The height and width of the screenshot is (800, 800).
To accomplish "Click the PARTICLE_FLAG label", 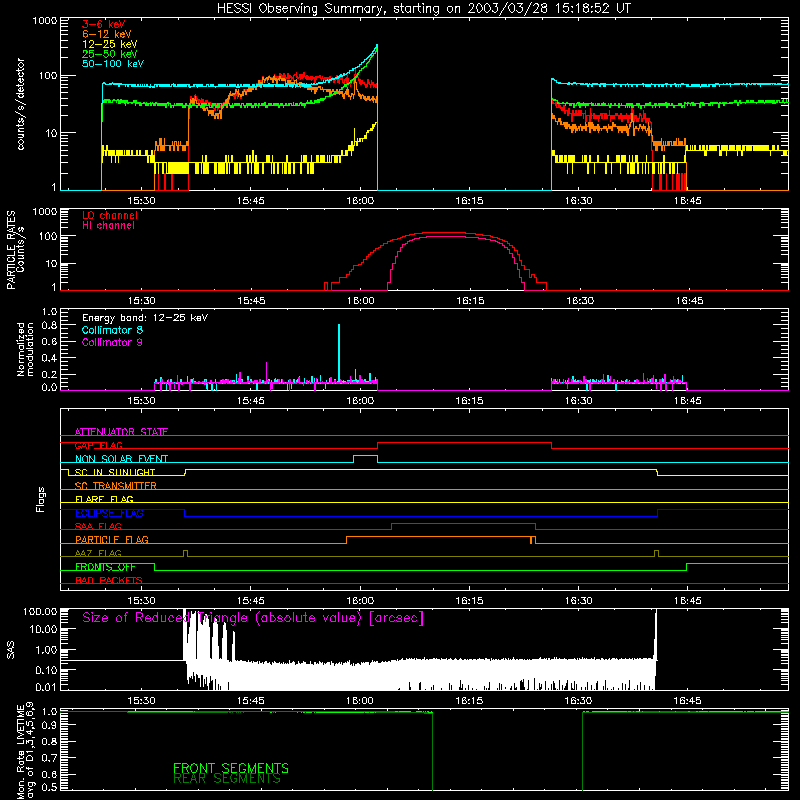I will 112,539.
